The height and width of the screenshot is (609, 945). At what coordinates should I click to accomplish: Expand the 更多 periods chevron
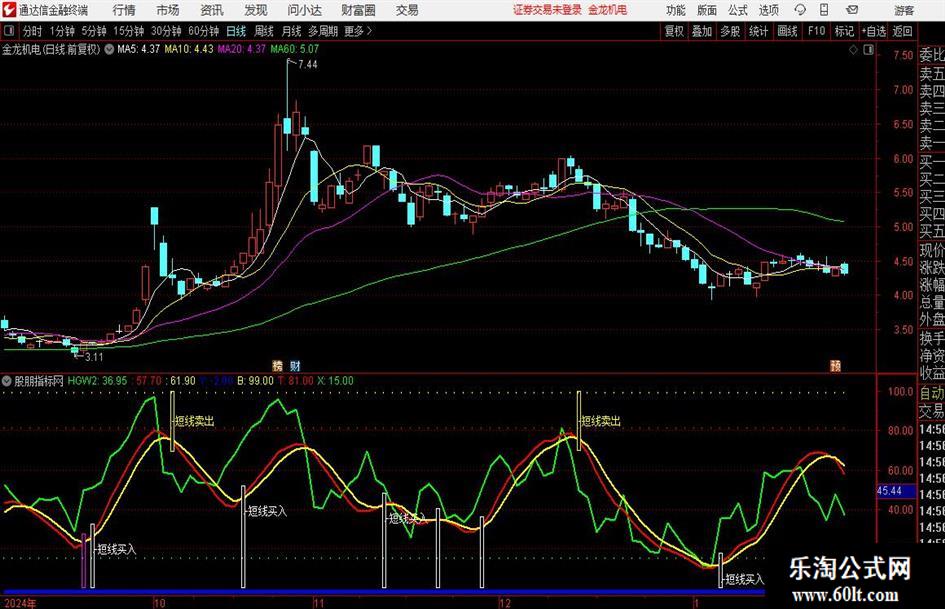[358, 31]
